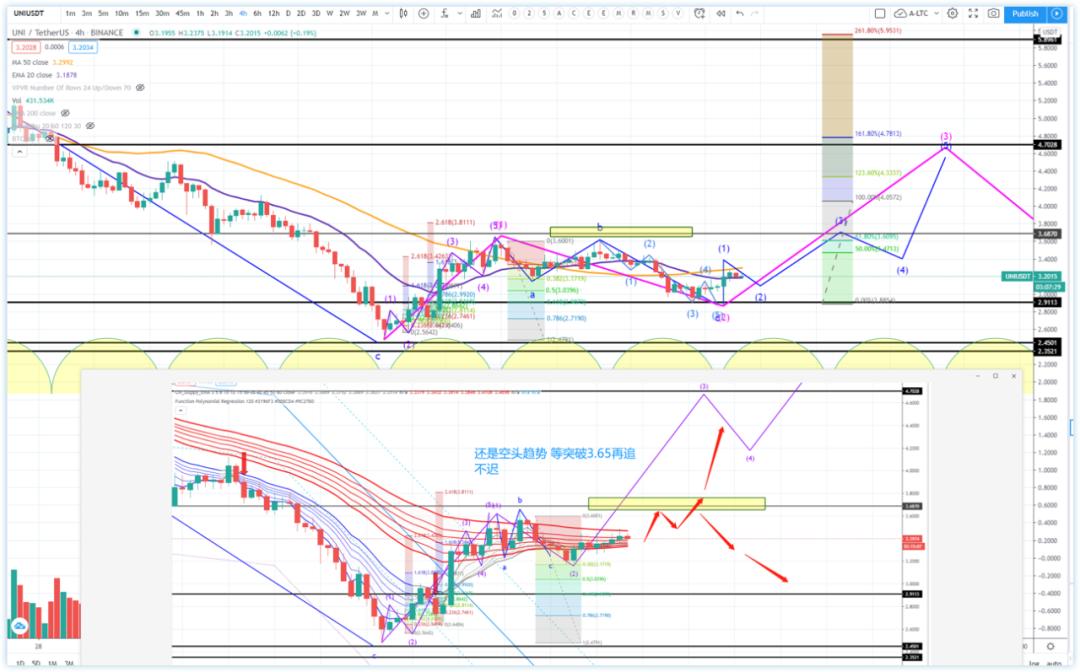
Task: Toggle log scale at bottom right
Action: tap(1035, 664)
